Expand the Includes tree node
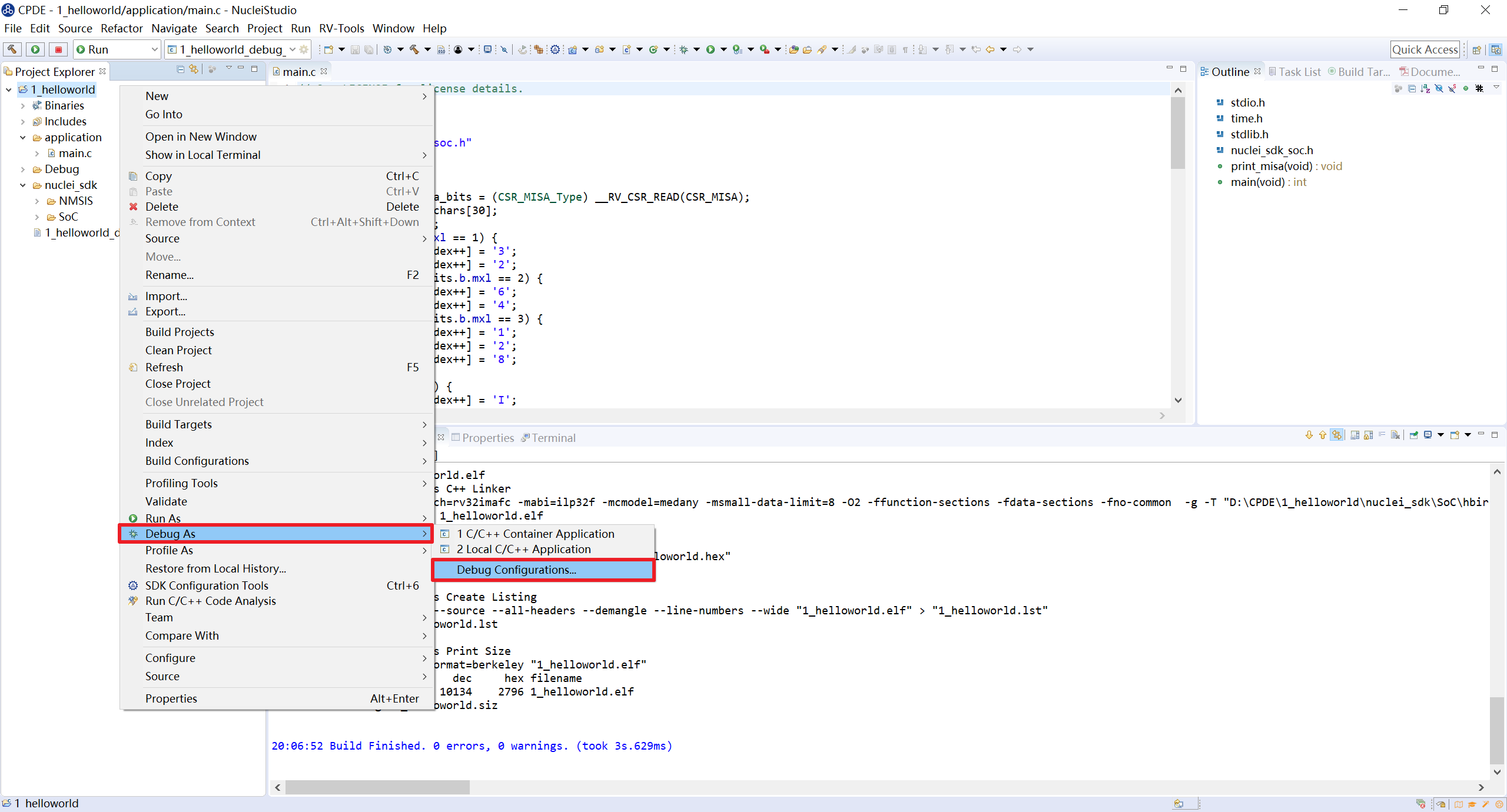Viewport: 1507px width, 812px height. [23, 122]
